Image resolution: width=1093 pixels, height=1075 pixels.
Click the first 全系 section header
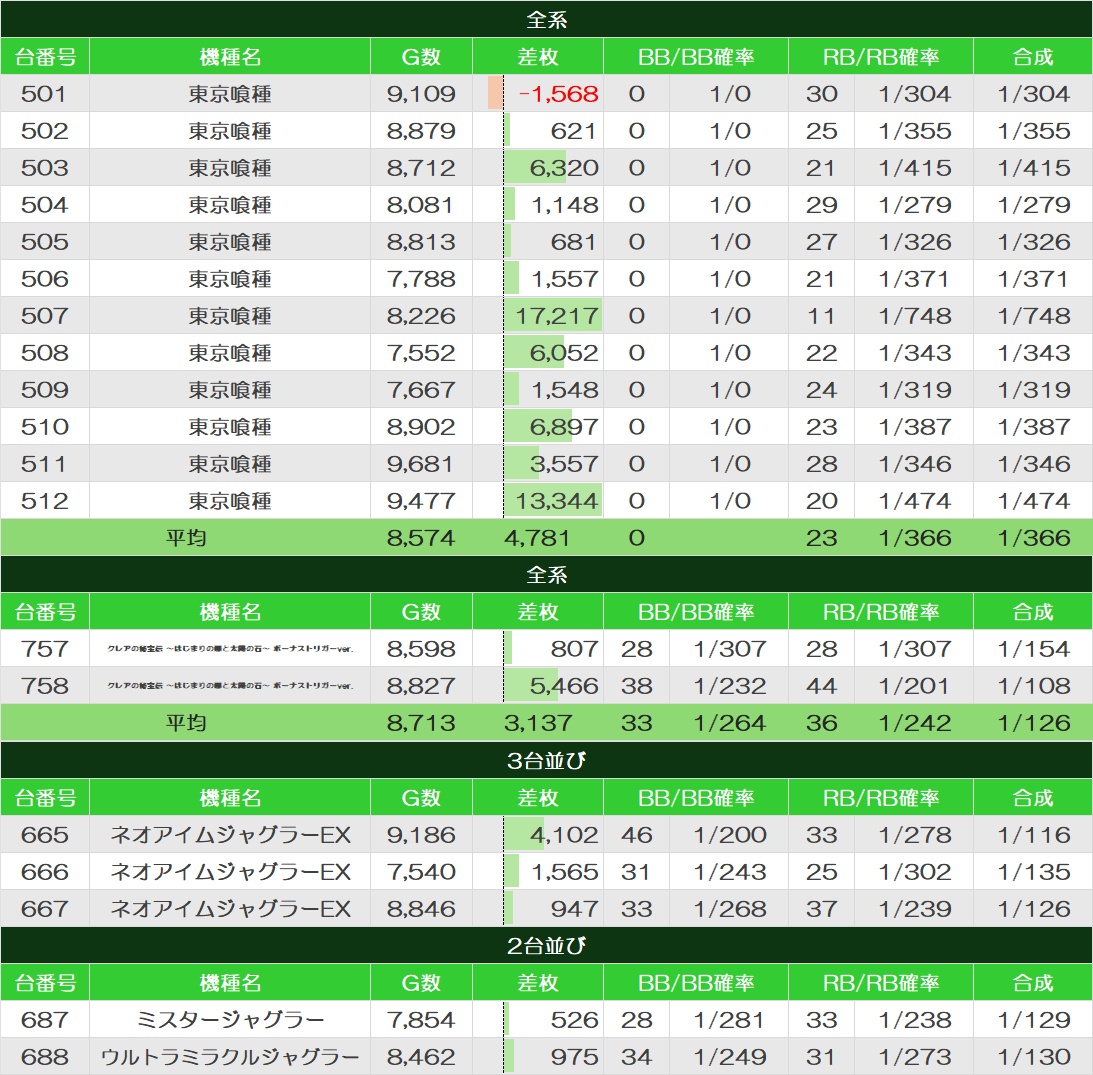coord(546,20)
